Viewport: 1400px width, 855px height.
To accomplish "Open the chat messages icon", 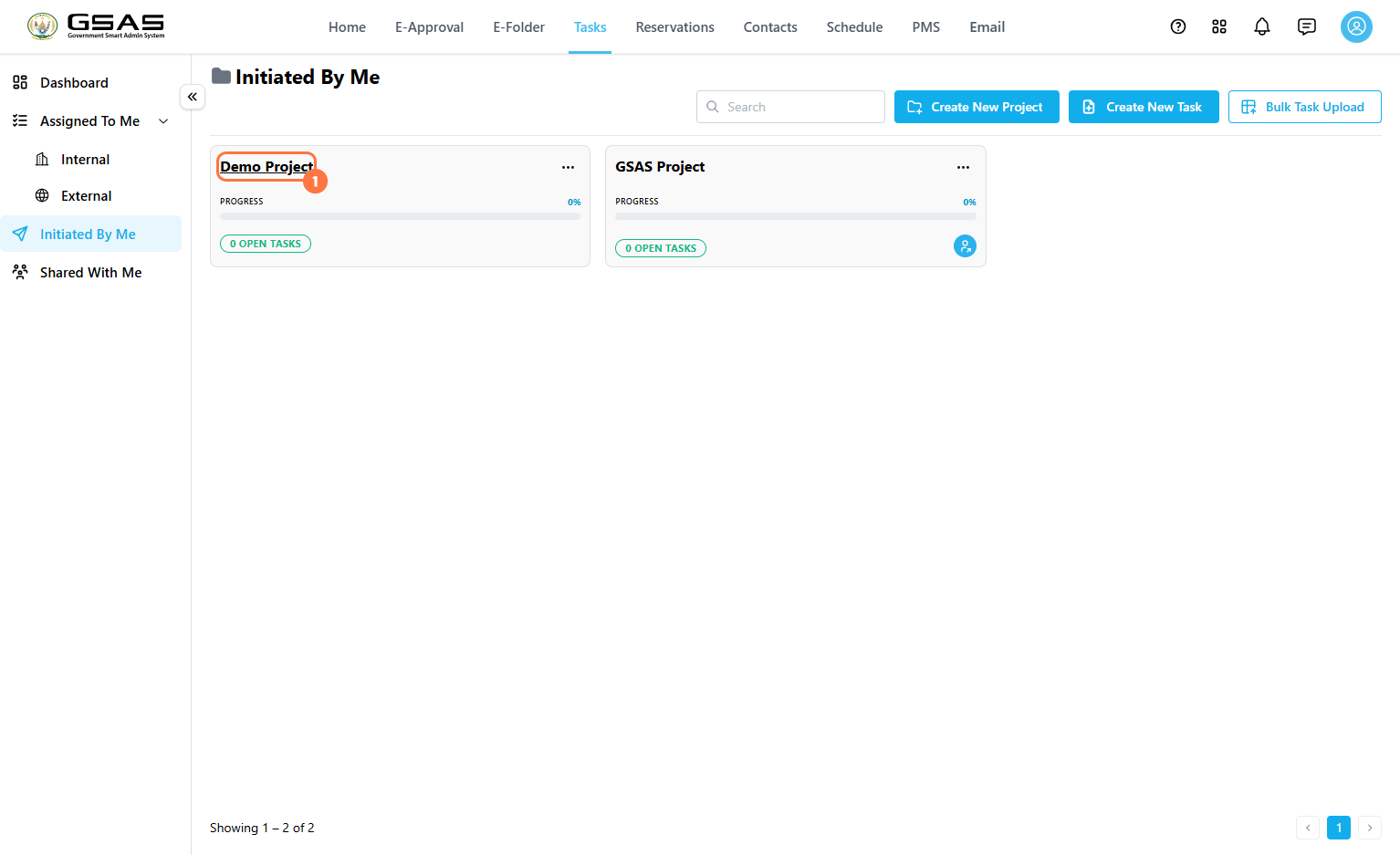I will (1307, 26).
